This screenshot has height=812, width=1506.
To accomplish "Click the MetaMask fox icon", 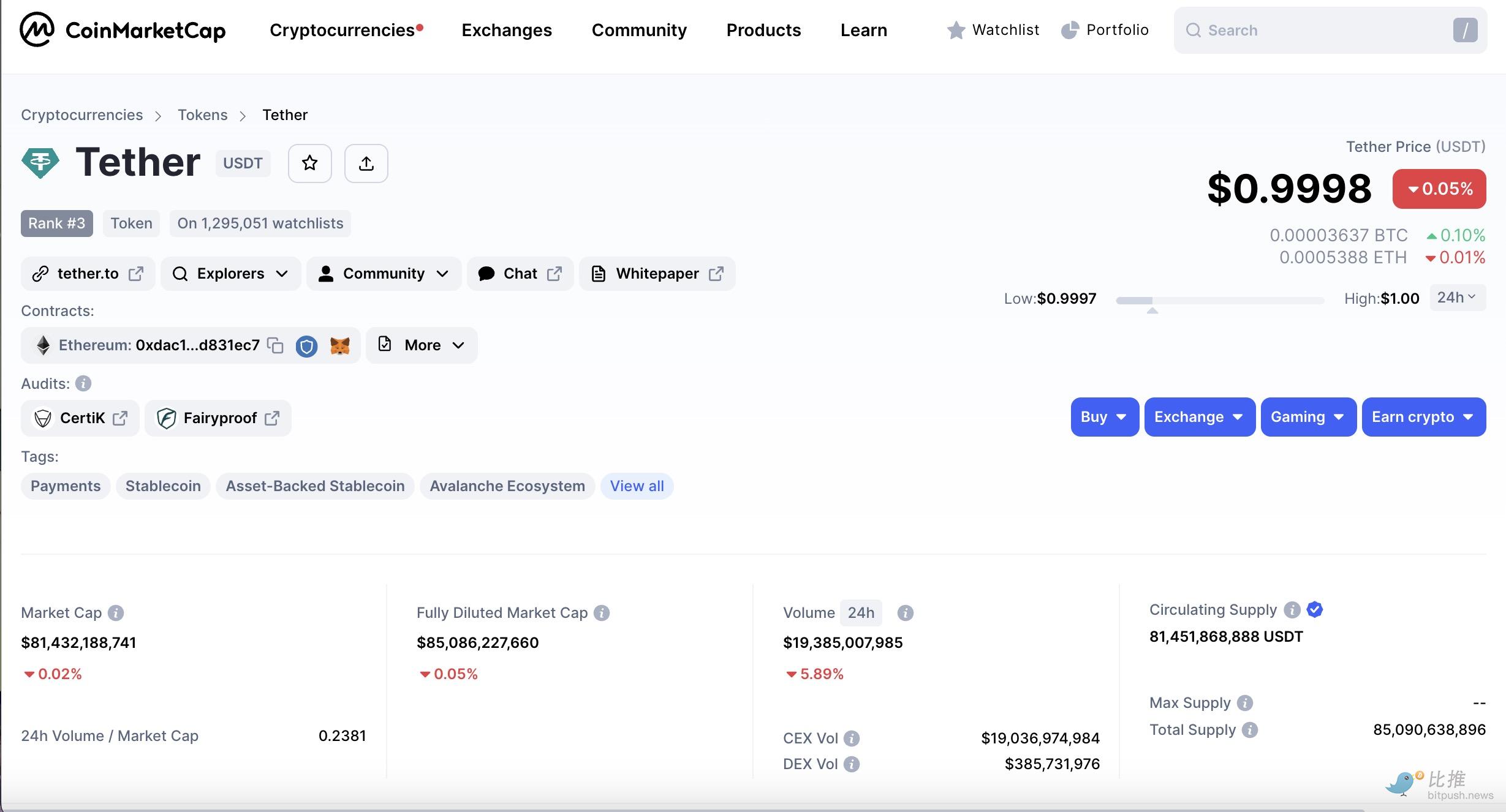I will pyautogui.click(x=340, y=346).
